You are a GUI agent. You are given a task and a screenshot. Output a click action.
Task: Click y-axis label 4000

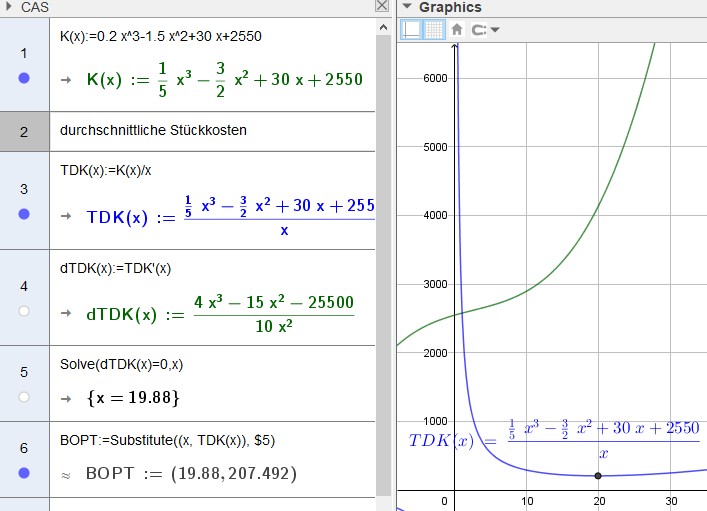point(435,215)
